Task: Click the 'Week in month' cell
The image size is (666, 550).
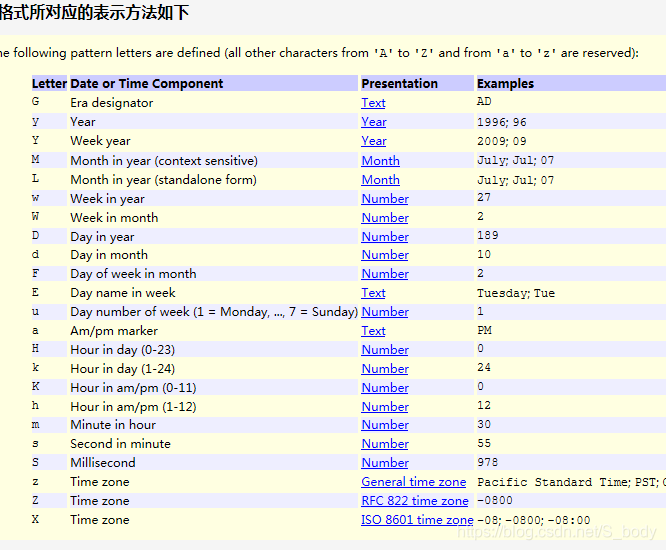Action: [114, 218]
